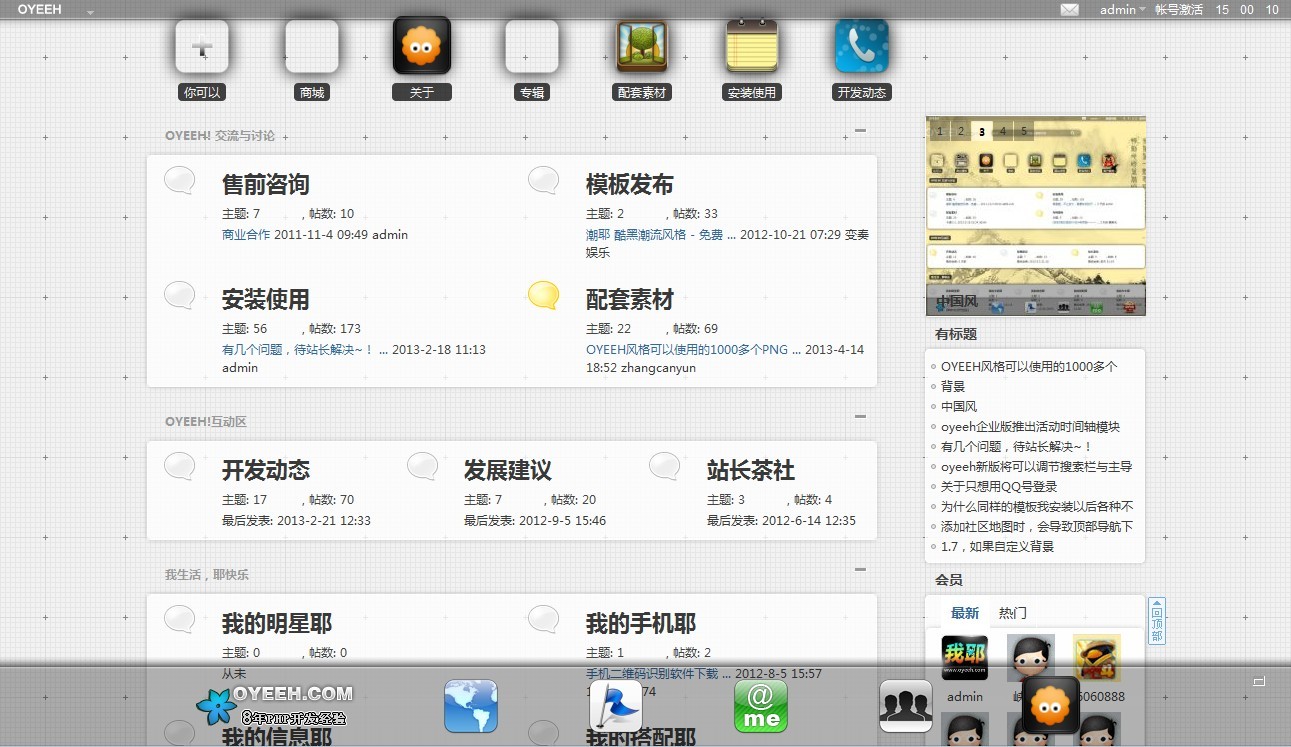1291x747 pixels.
Task: Click the small toggle at dock's right end
Action: [x=1259, y=682]
